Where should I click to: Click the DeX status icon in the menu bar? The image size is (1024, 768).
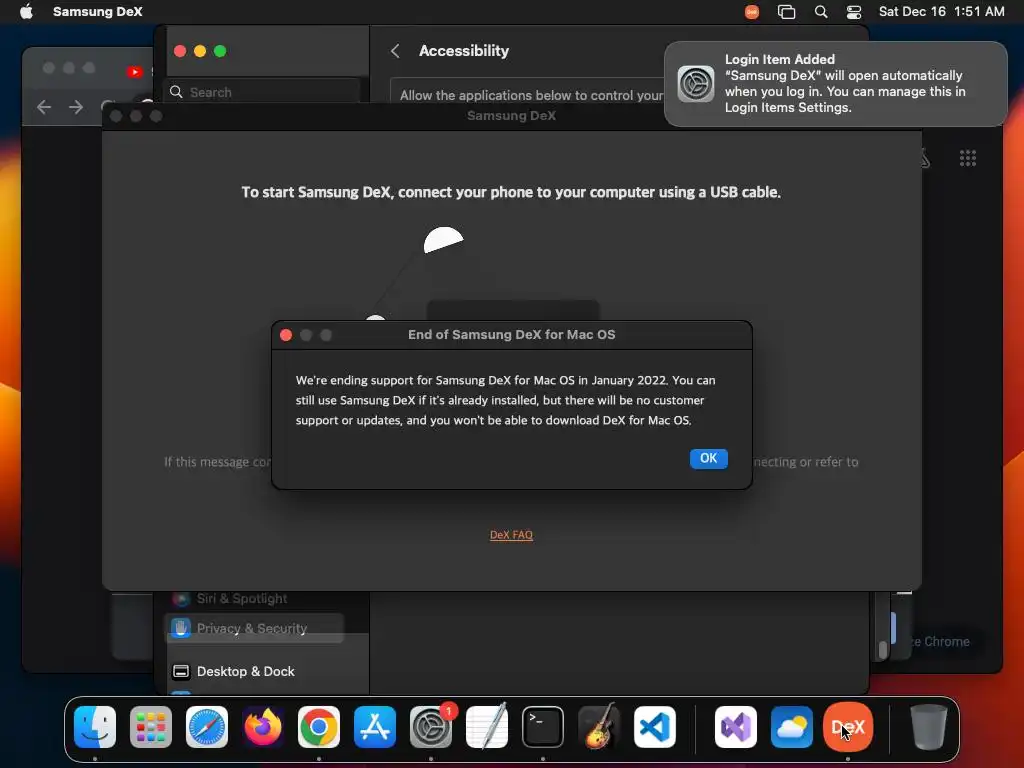752,12
